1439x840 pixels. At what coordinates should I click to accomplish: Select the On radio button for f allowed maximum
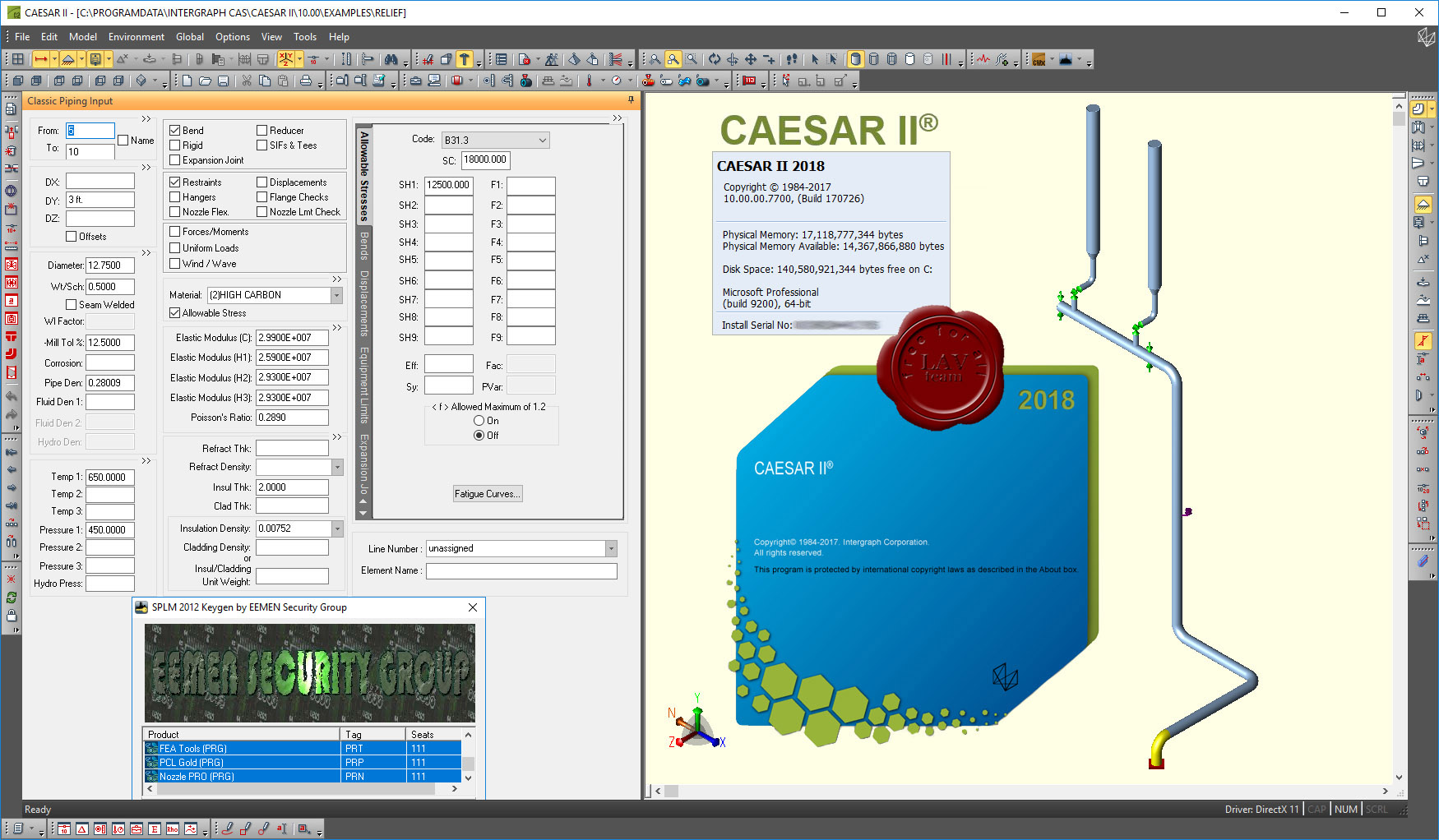pos(479,420)
